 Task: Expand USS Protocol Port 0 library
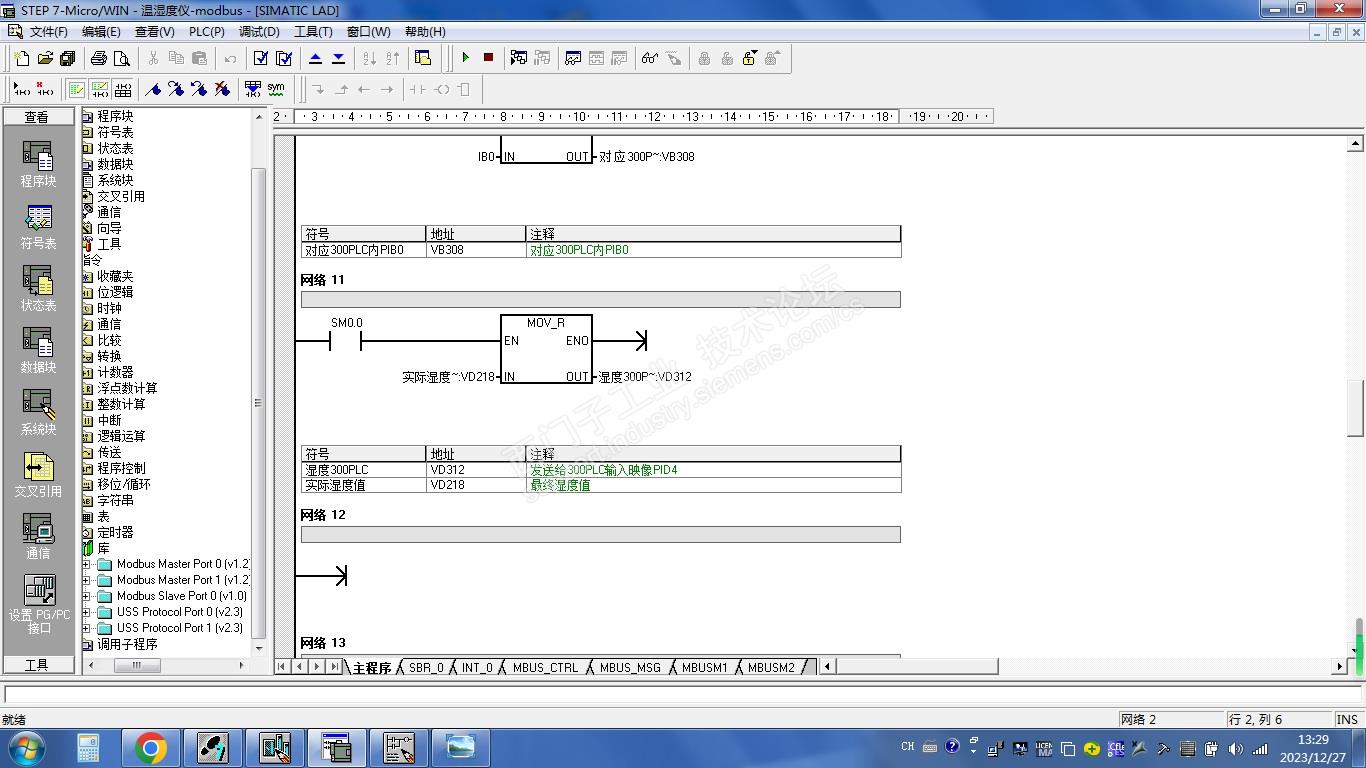(87, 612)
